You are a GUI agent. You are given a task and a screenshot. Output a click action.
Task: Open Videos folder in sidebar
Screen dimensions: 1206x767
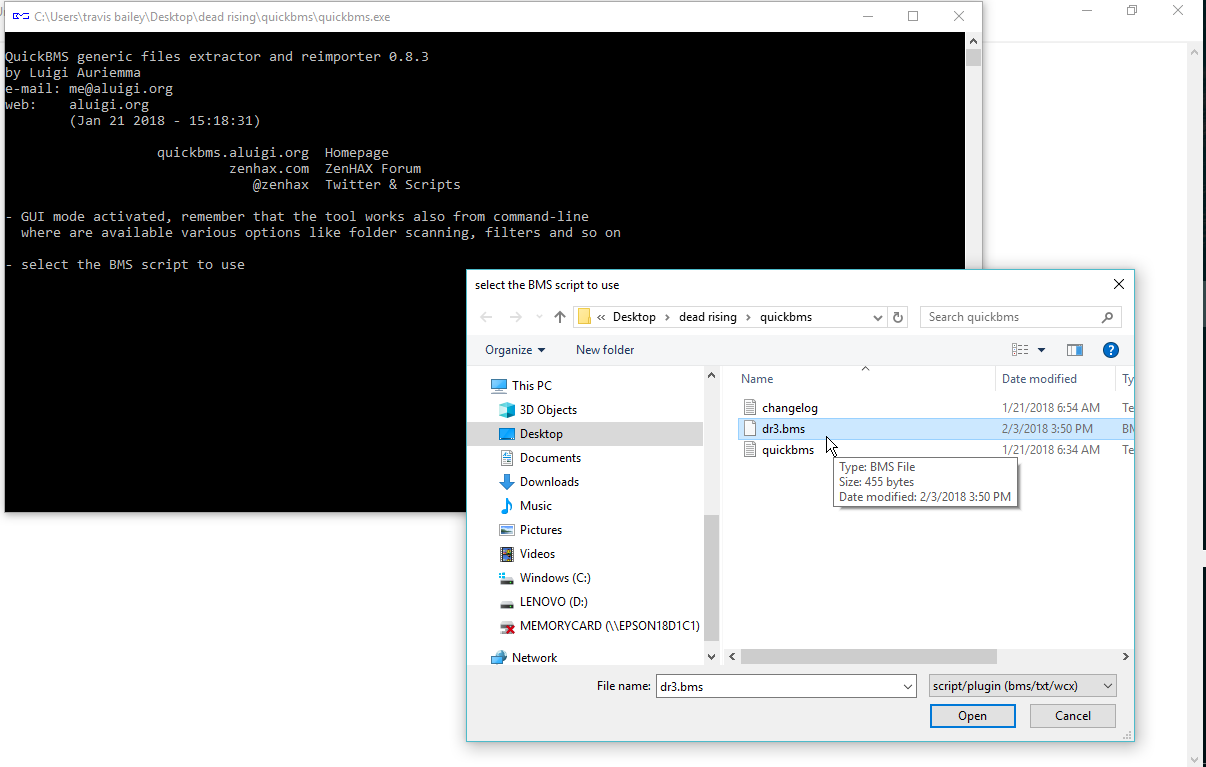pos(537,554)
